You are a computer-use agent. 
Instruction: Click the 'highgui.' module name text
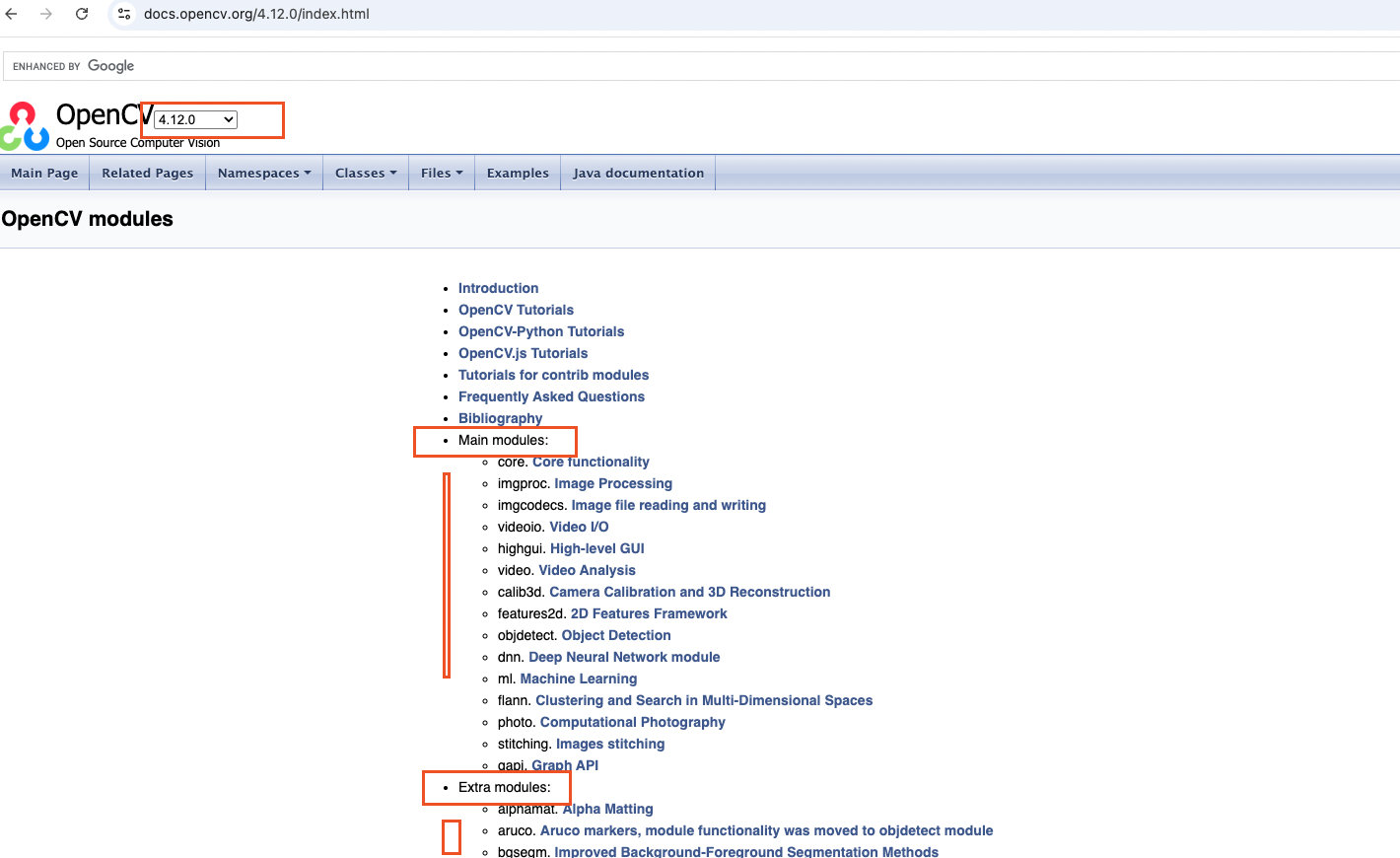coord(522,548)
